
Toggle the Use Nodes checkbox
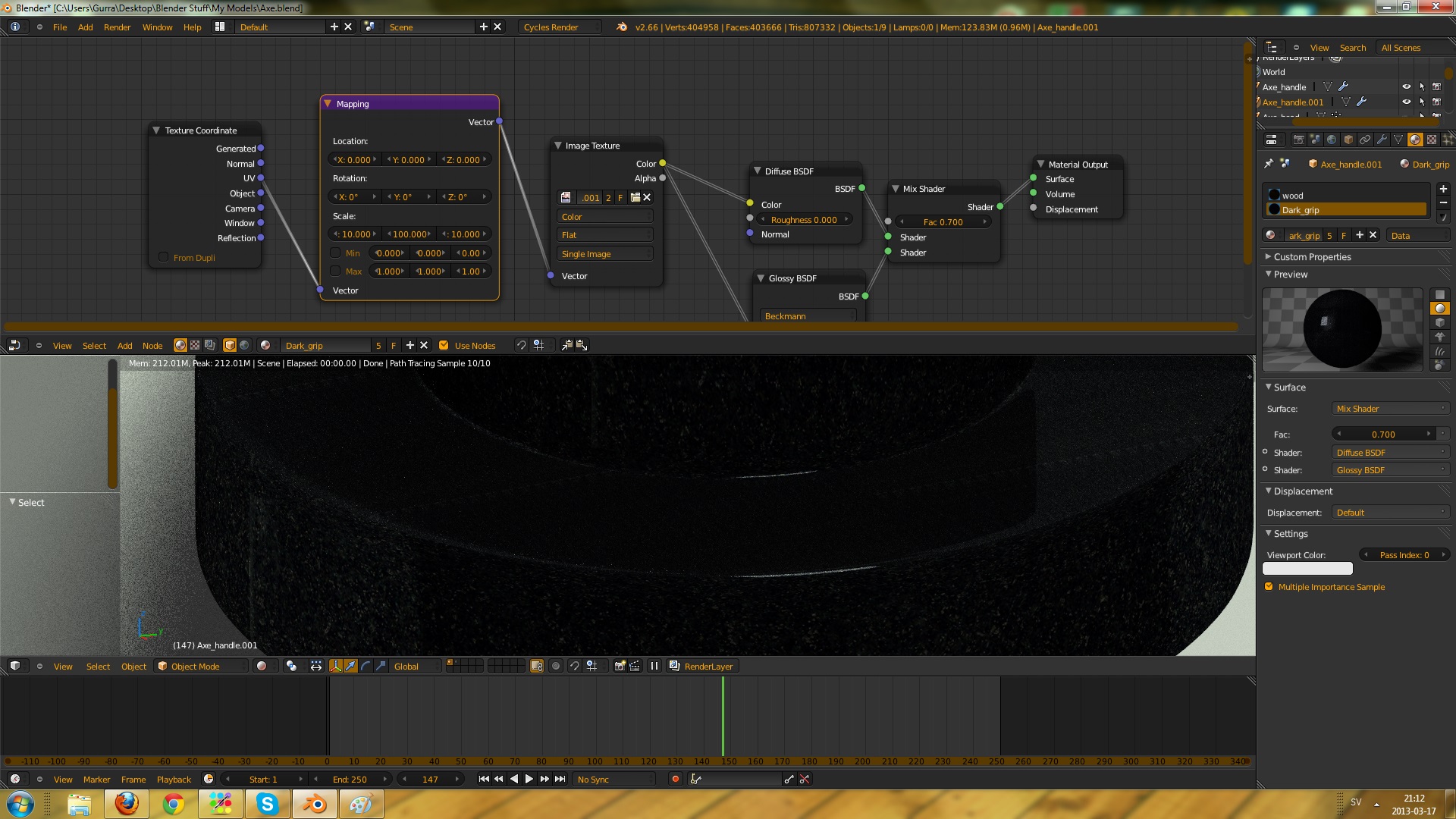point(444,345)
